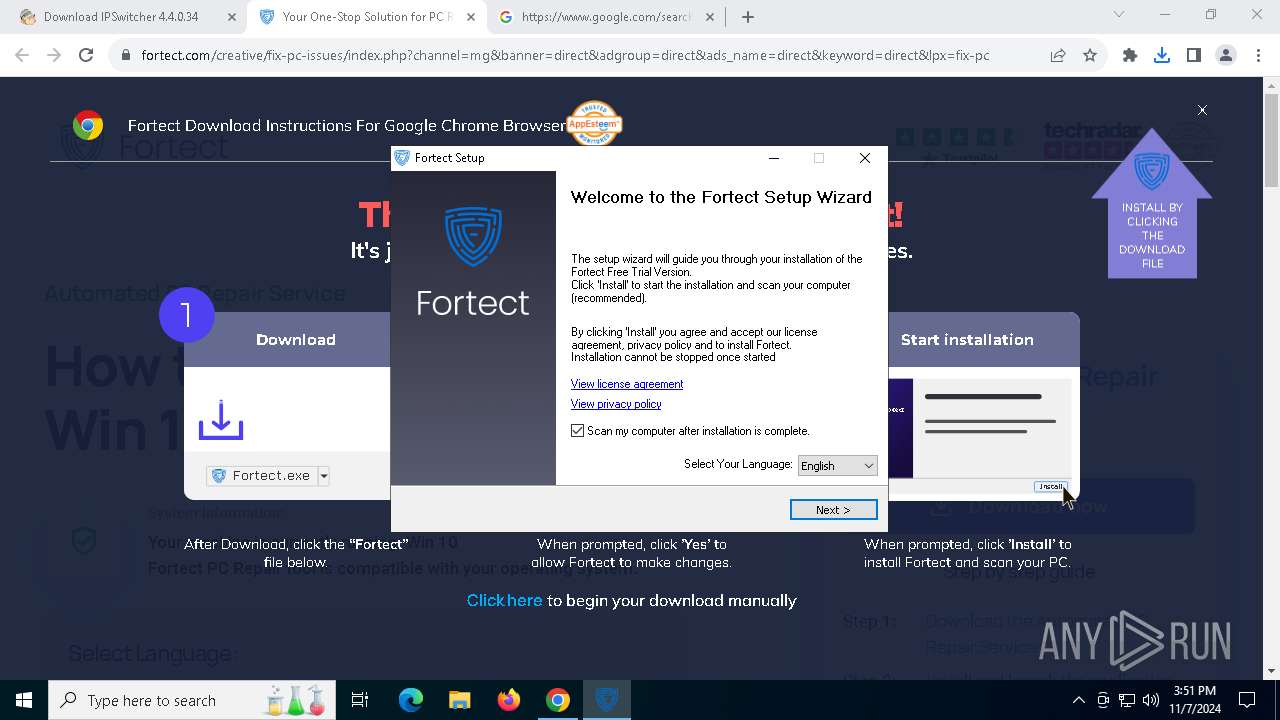Open Task View on taskbar

coord(360,700)
